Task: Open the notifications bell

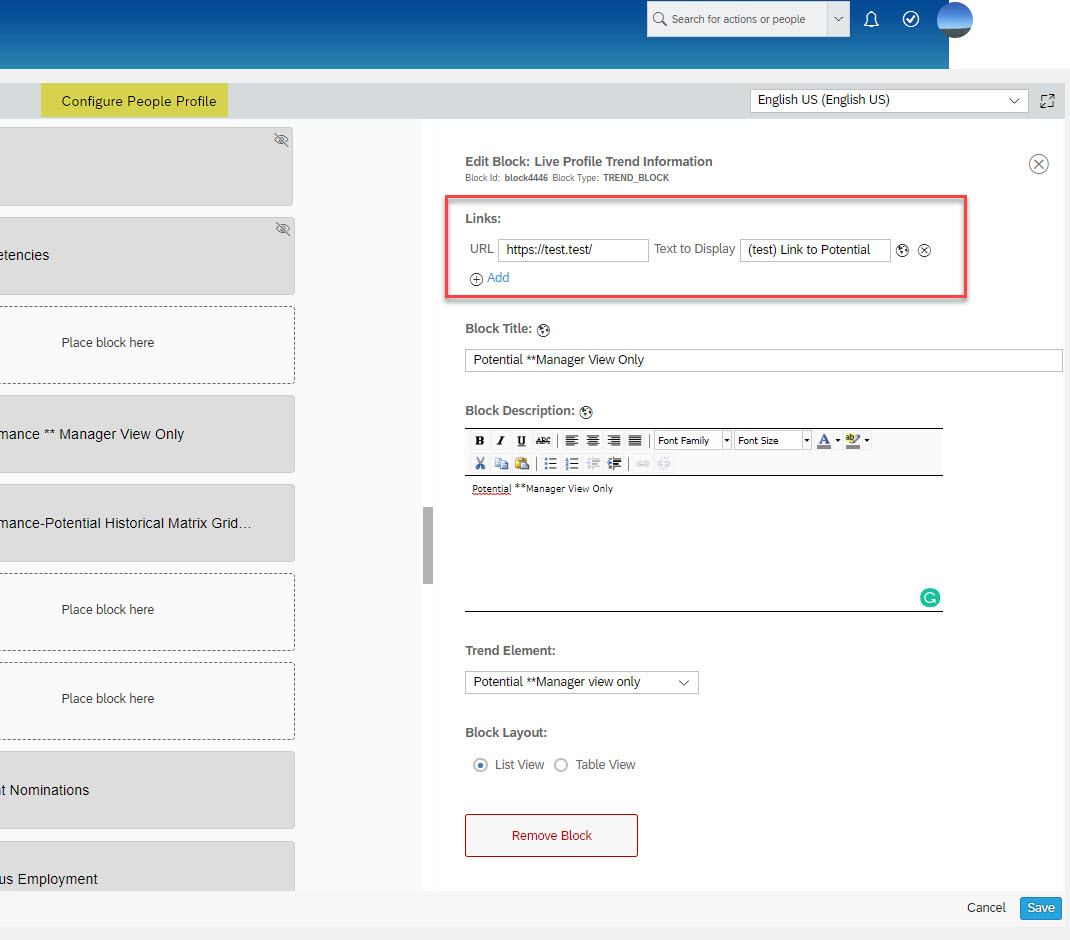Action: point(871,19)
